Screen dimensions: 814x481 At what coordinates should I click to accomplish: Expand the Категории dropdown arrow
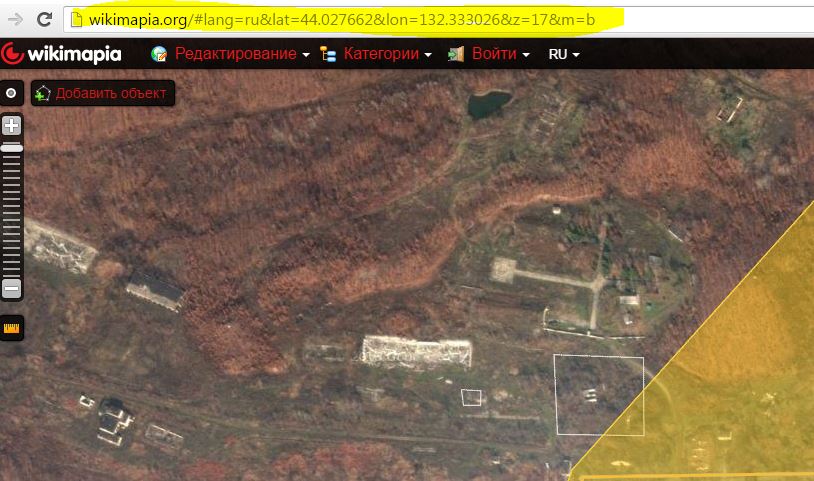pyautogui.click(x=428, y=55)
